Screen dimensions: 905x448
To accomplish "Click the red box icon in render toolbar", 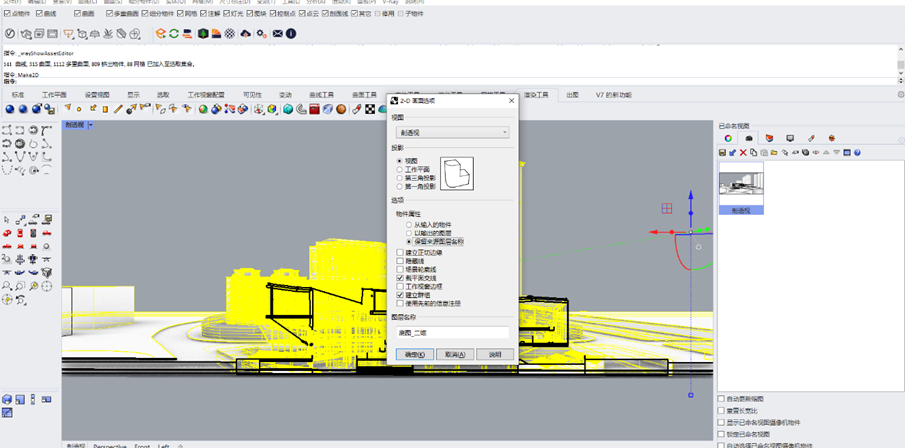I will pyautogui.click(x=315, y=109).
